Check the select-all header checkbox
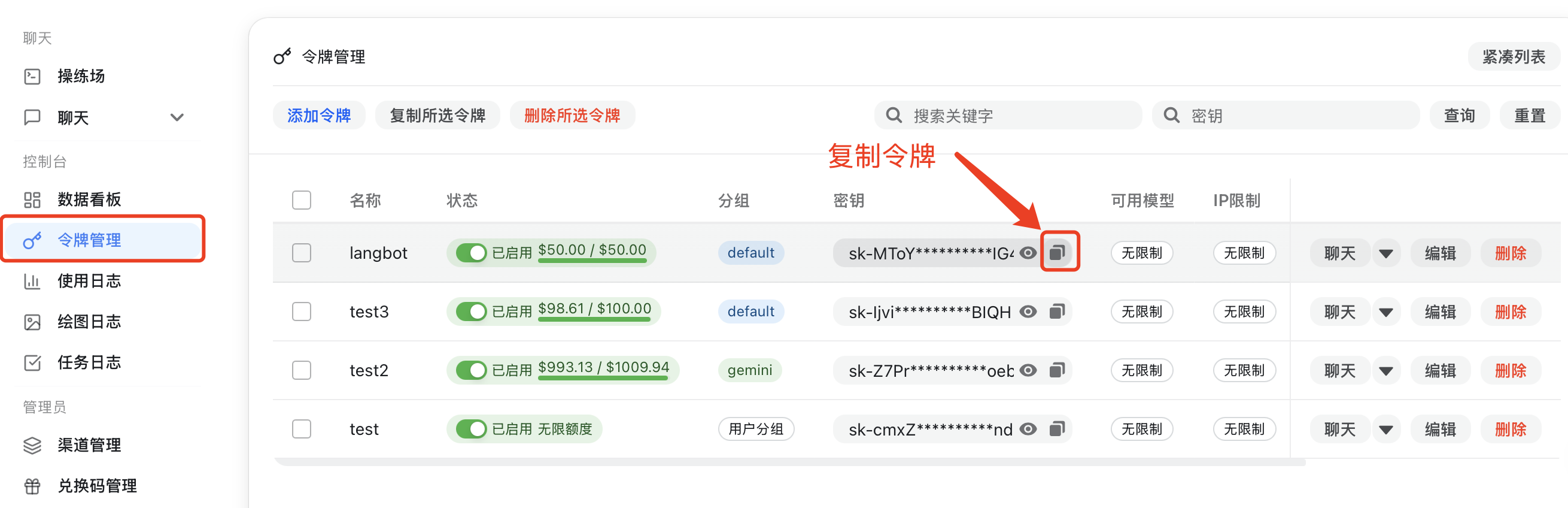 click(301, 200)
